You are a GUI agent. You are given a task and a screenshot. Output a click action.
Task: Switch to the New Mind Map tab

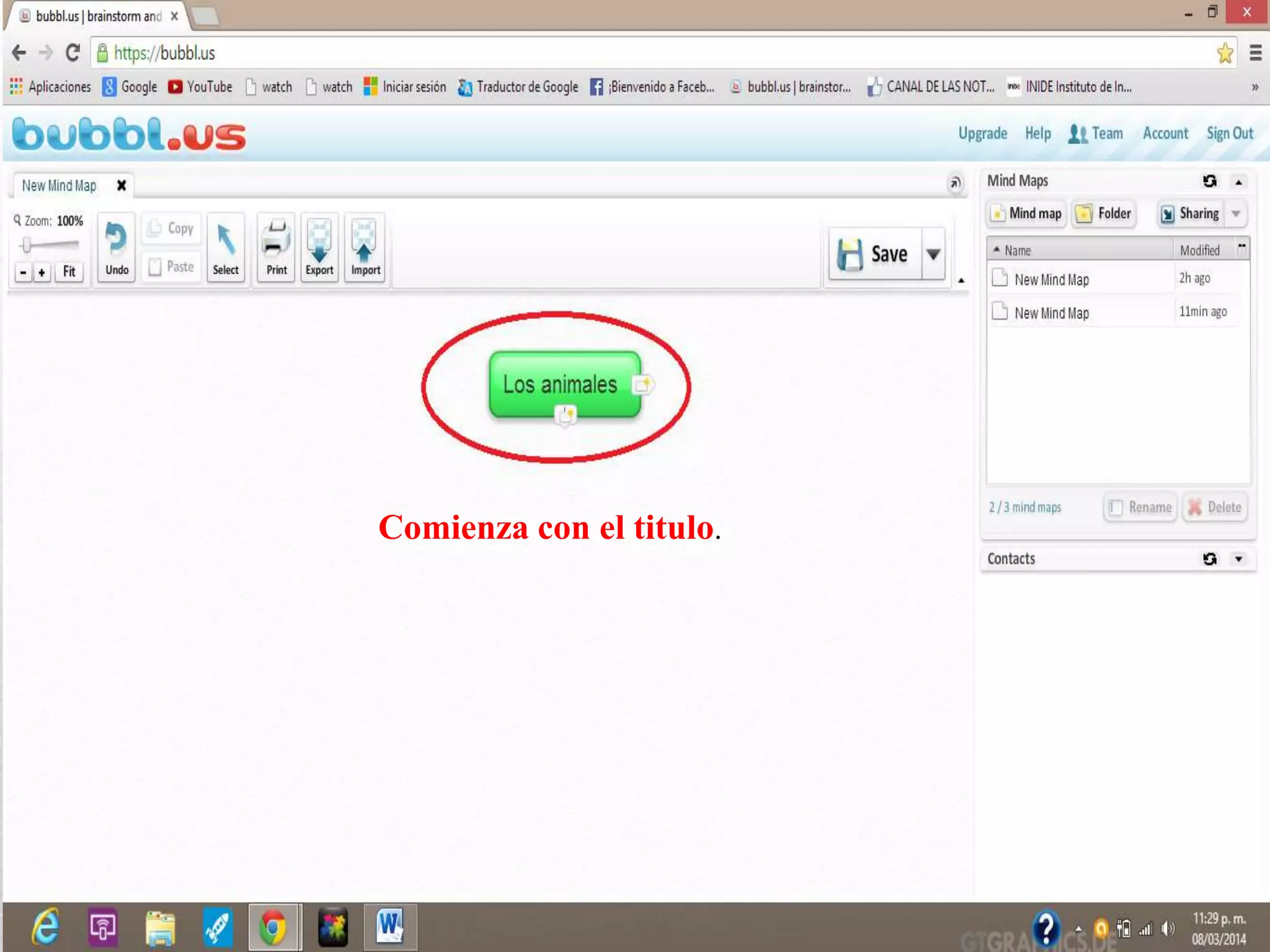(x=60, y=185)
